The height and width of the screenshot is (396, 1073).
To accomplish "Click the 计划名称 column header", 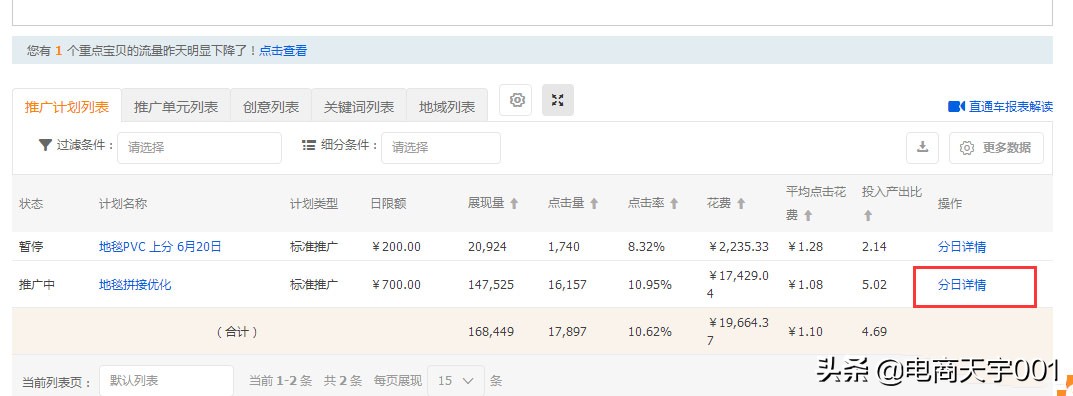I will coord(122,204).
